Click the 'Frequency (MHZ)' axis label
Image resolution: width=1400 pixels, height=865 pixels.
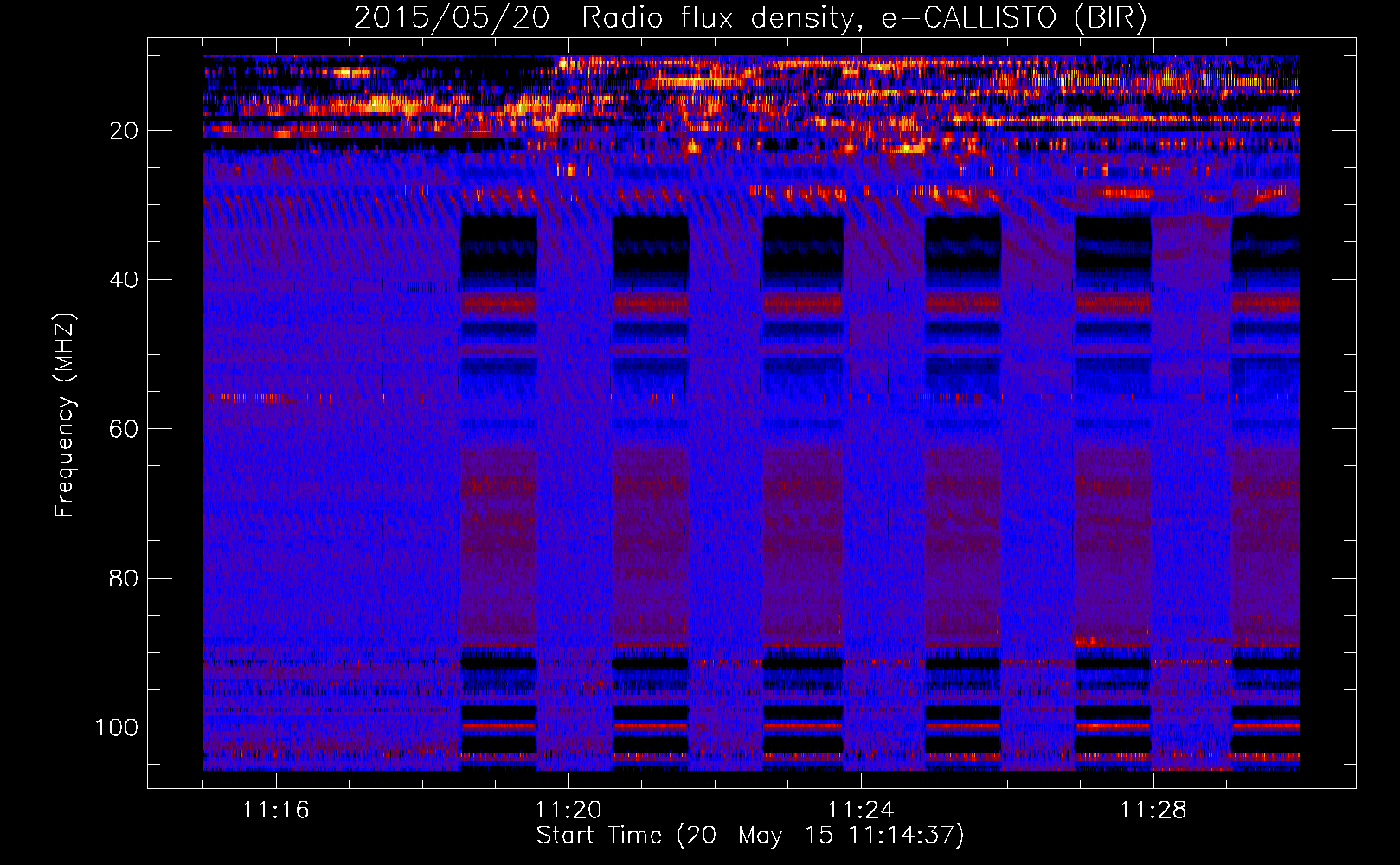click(65, 415)
